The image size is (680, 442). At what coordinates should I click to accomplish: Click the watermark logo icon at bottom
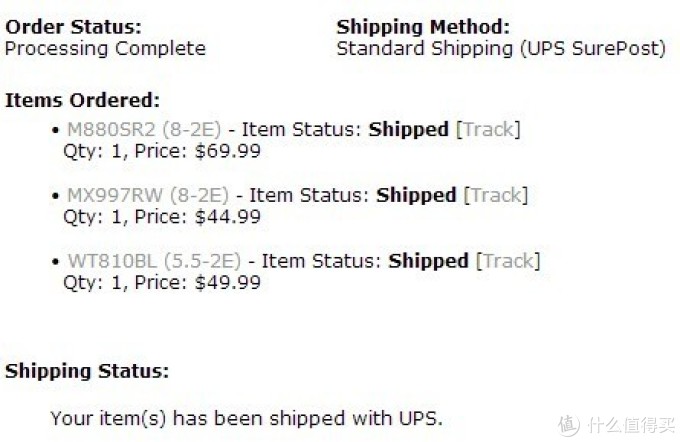point(569,425)
